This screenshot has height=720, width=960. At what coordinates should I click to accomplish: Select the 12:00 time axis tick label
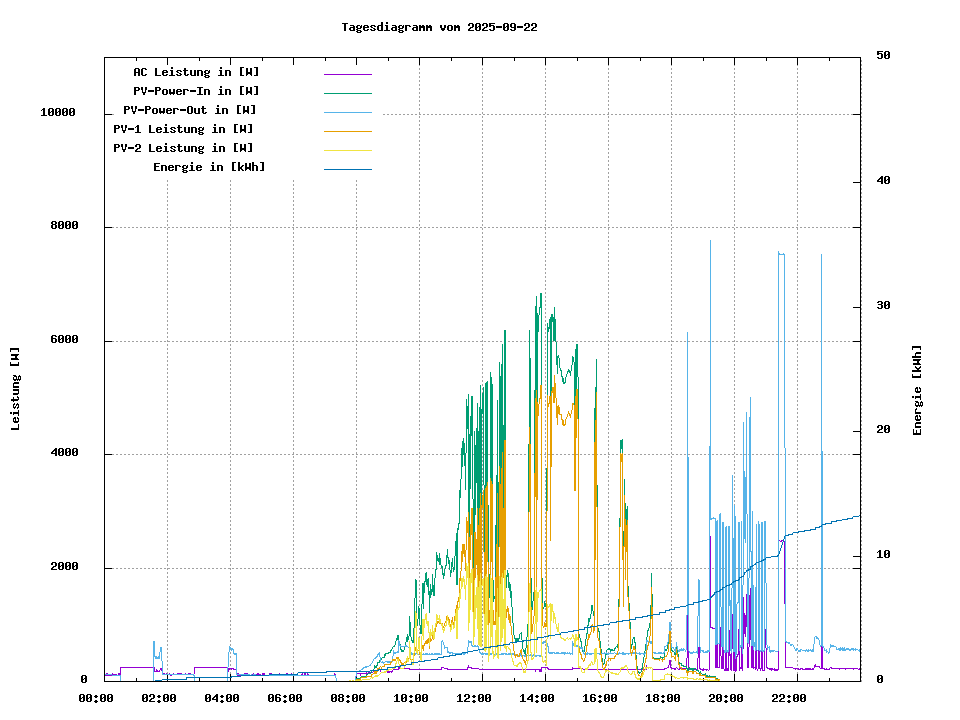tap(474, 698)
